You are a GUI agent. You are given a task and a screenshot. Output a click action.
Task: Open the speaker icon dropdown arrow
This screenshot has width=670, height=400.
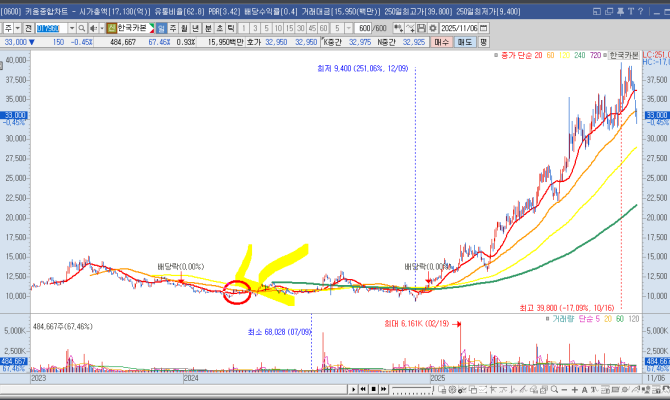tap(100, 28)
